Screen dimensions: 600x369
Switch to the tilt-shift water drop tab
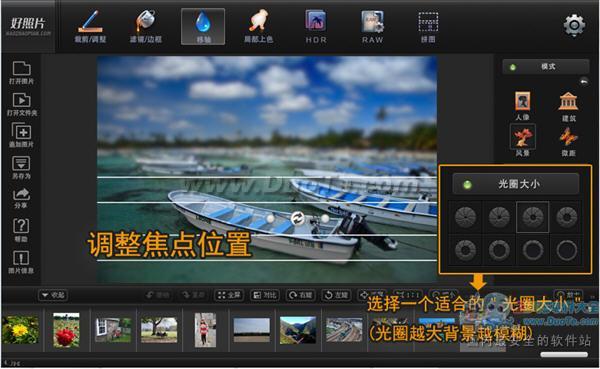[203, 27]
